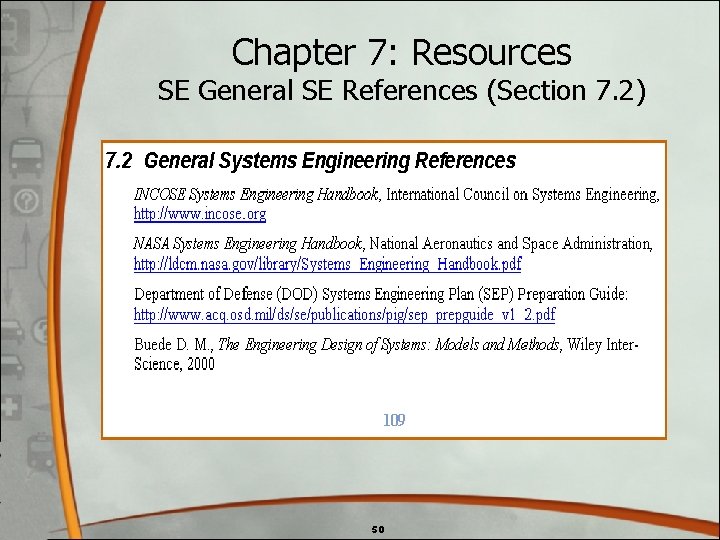The height and width of the screenshot is (540, 720).
Task: Open the http://www.incose.org link
Action: click(x=200, y=214)
